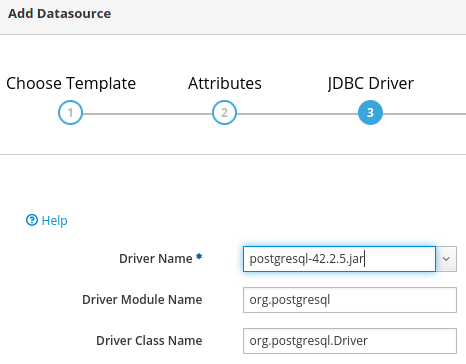466x364 pixels.
Task: Click the Driver Class Name label
Action: click(149, 341)
